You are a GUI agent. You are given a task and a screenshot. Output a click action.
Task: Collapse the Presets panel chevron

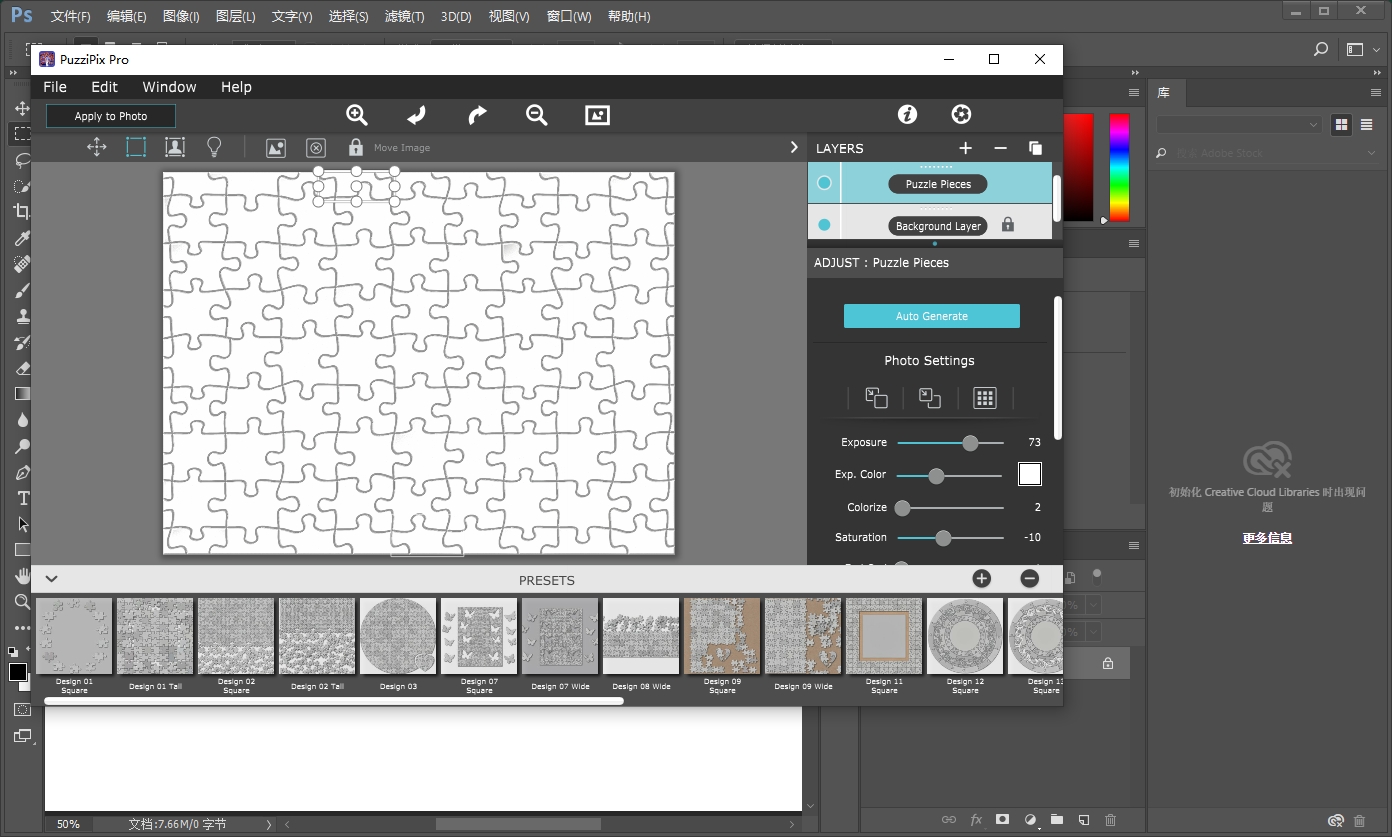51,579
